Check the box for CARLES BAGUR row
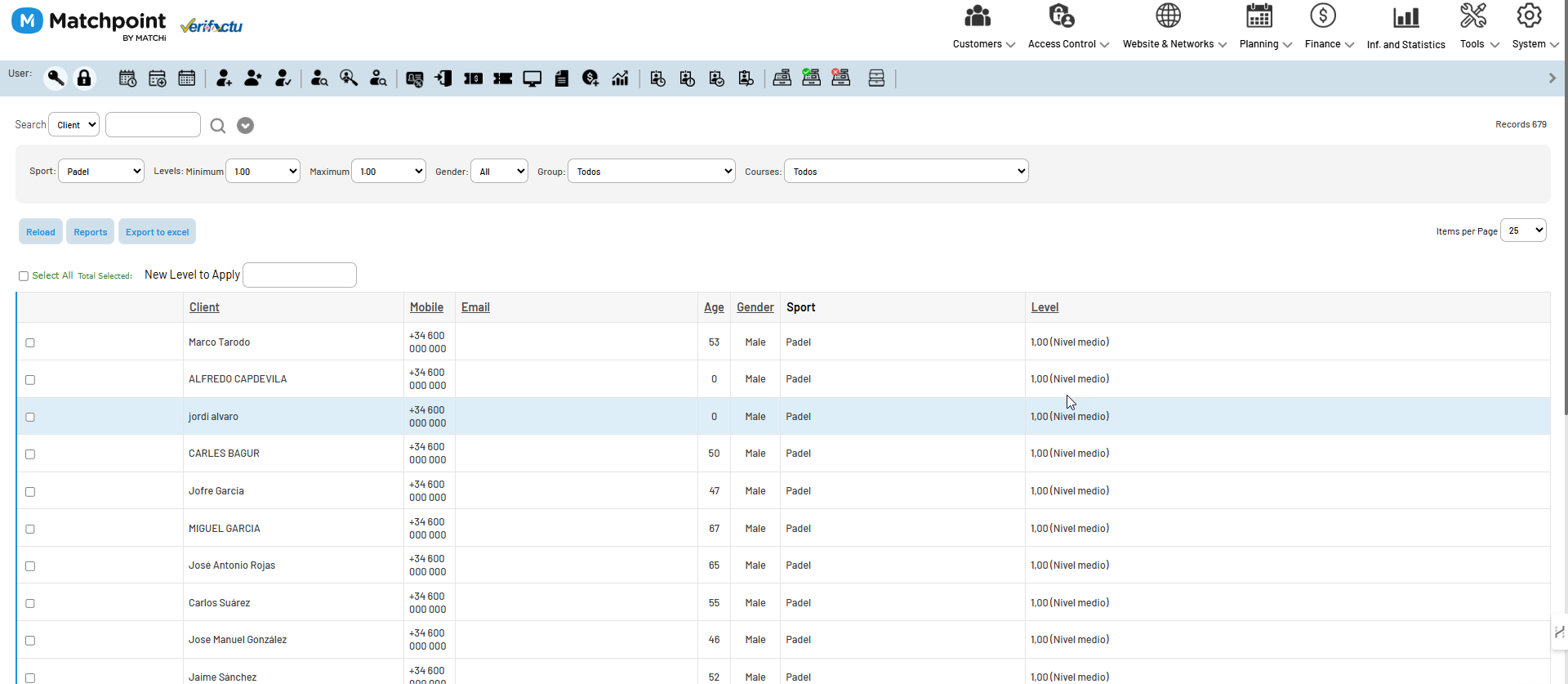Screen dimensions: 1568x684 [x=30, y=454]
